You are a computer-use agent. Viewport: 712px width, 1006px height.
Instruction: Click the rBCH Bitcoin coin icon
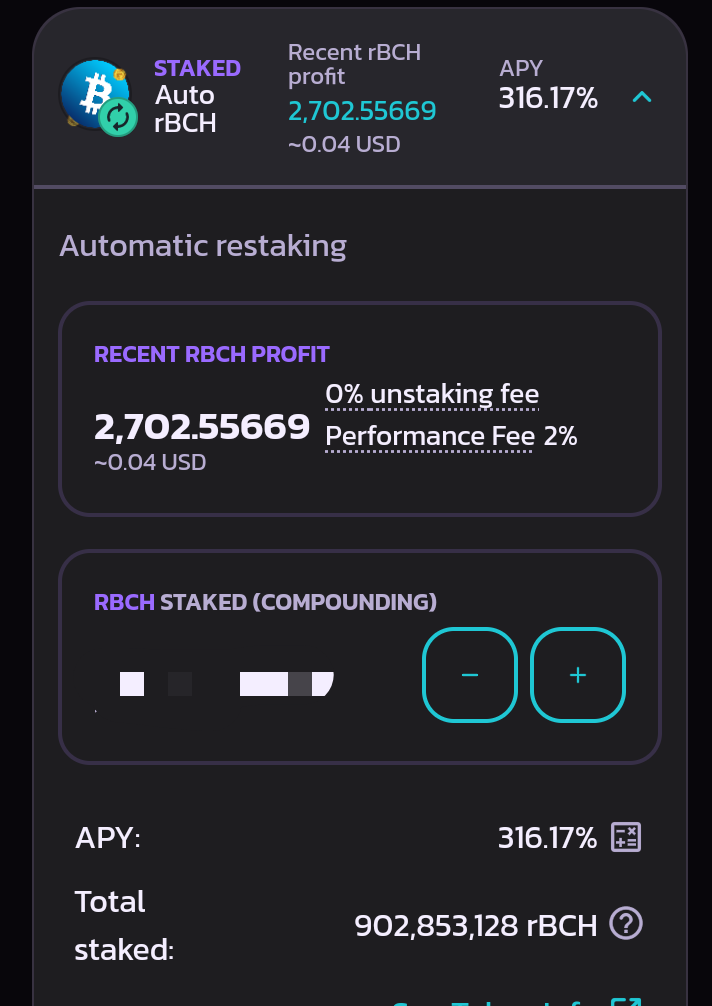coord(94,94)
